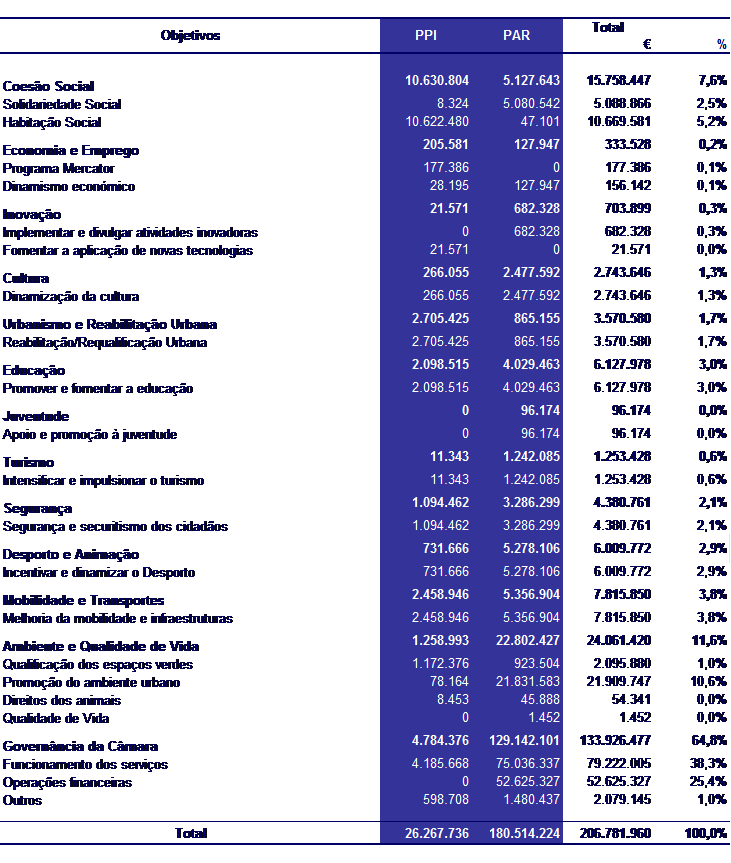
Task: Select grand total 206.781.960
Action: [x=615, y=833]
